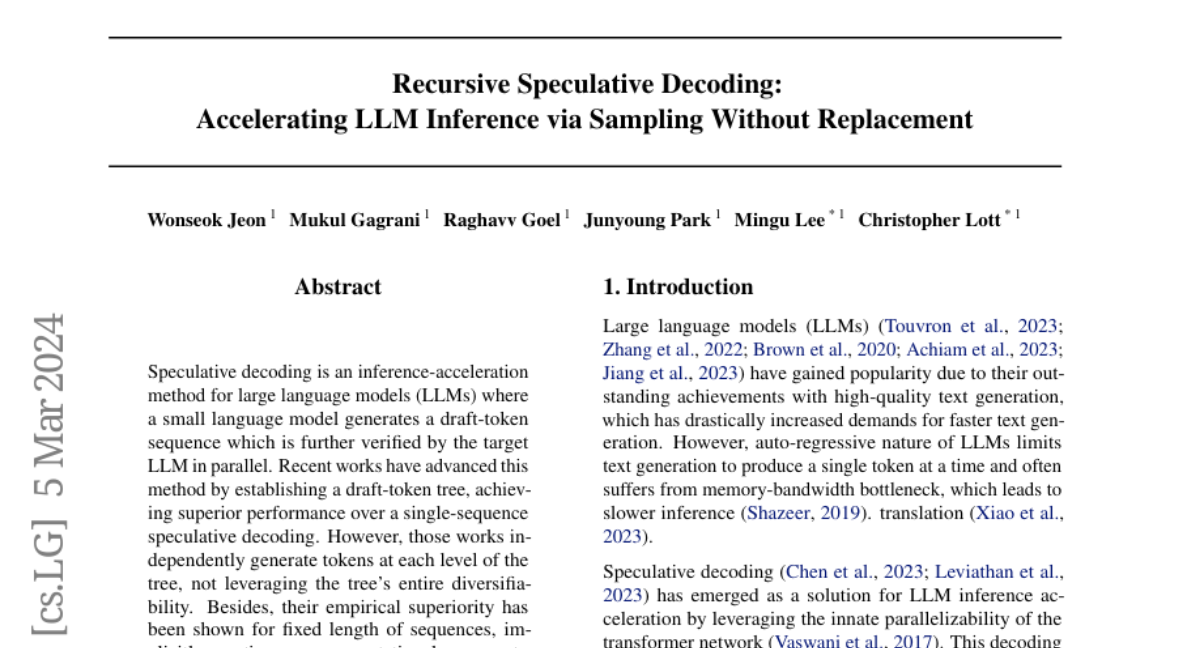Open the Xiao et al. citation link
Viewport: 1200px width, 648px height.
tap(1018, 513)
